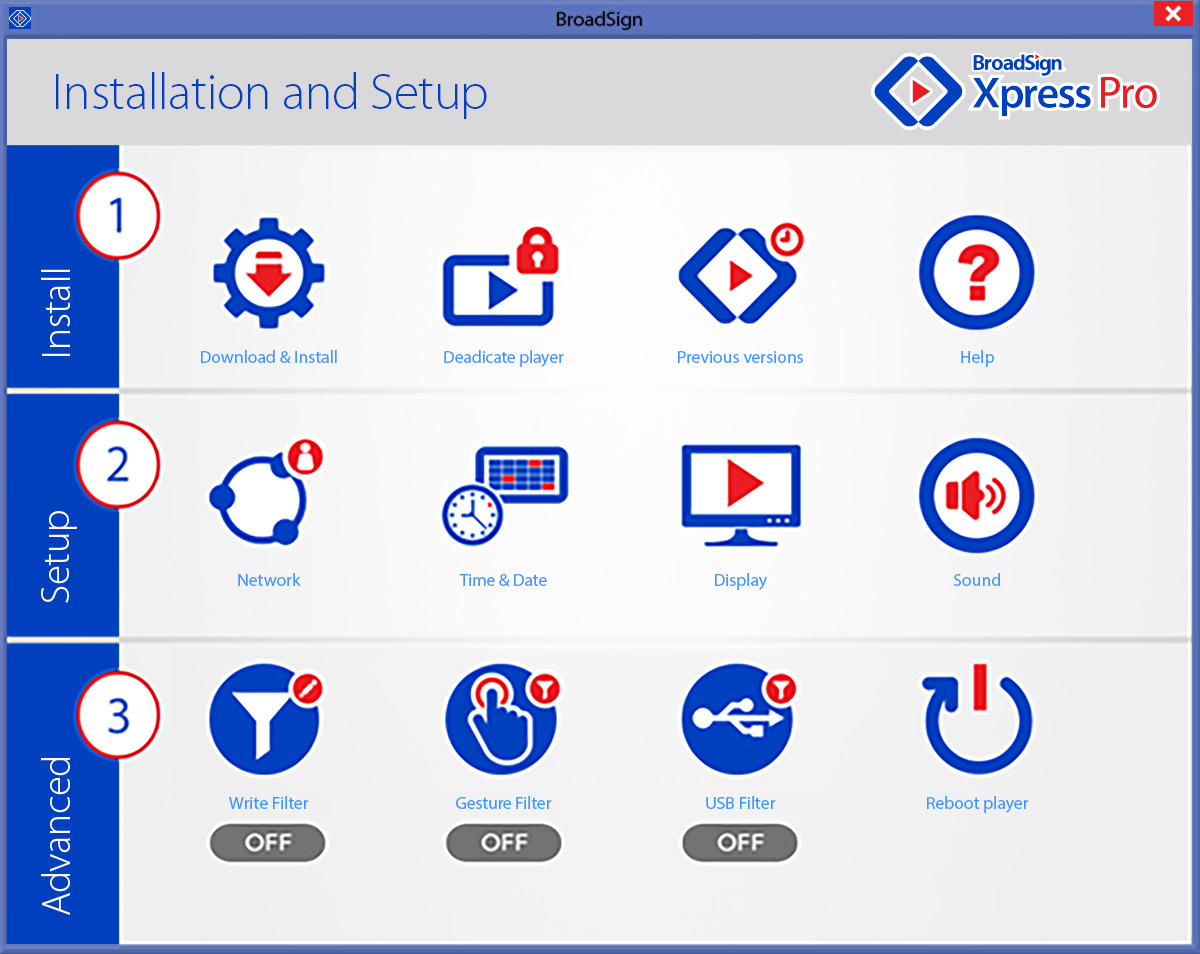Click the Time & Date calendar clock icon
The height and width of the screenshot is (954, 1200).
[504, 496]
